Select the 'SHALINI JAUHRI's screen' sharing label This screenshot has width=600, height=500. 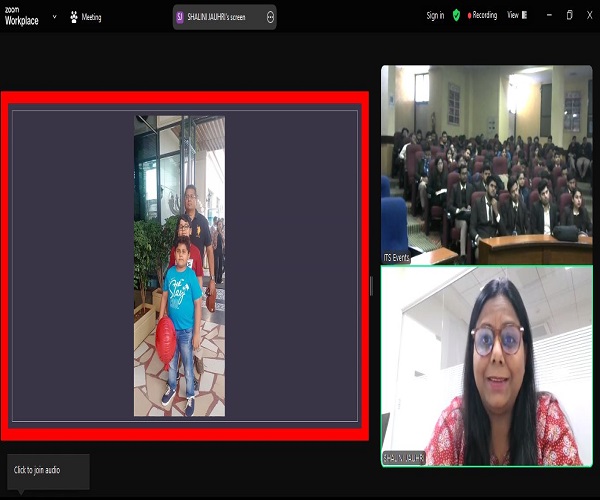(x=224, y=17)
